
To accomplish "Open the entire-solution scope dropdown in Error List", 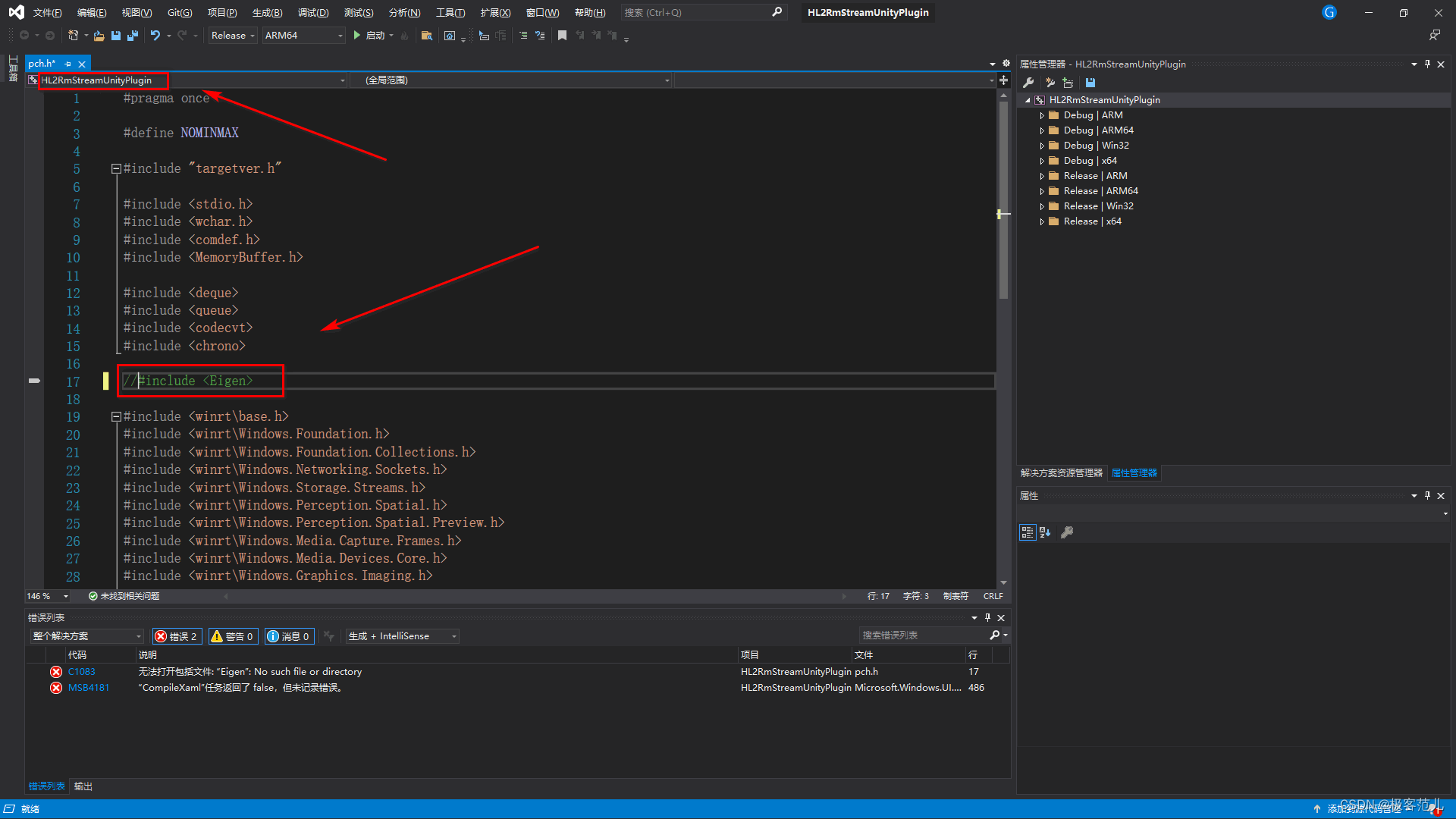I will tap(86, 636).
